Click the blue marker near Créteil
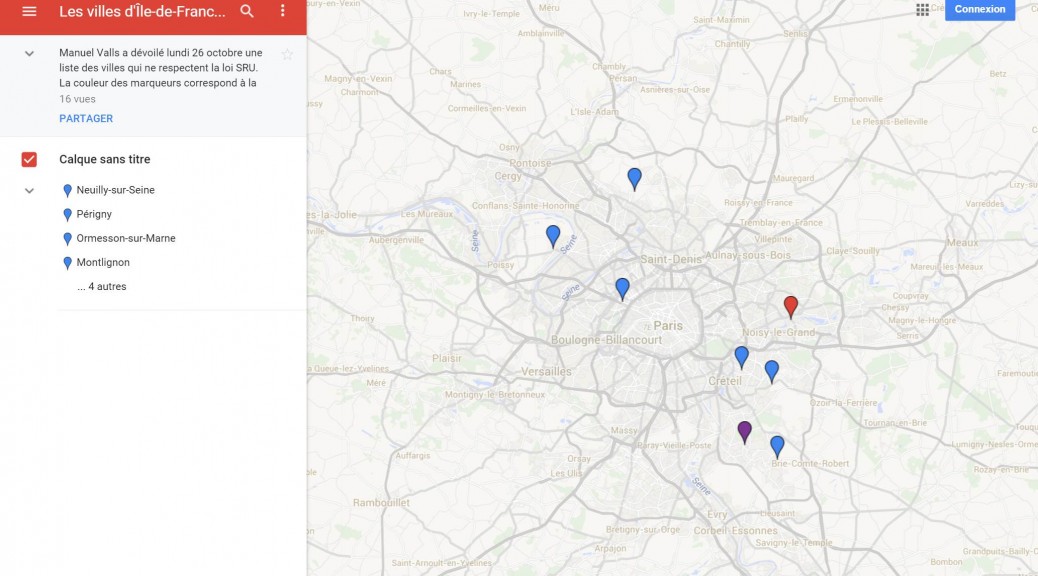 [741, 355]
